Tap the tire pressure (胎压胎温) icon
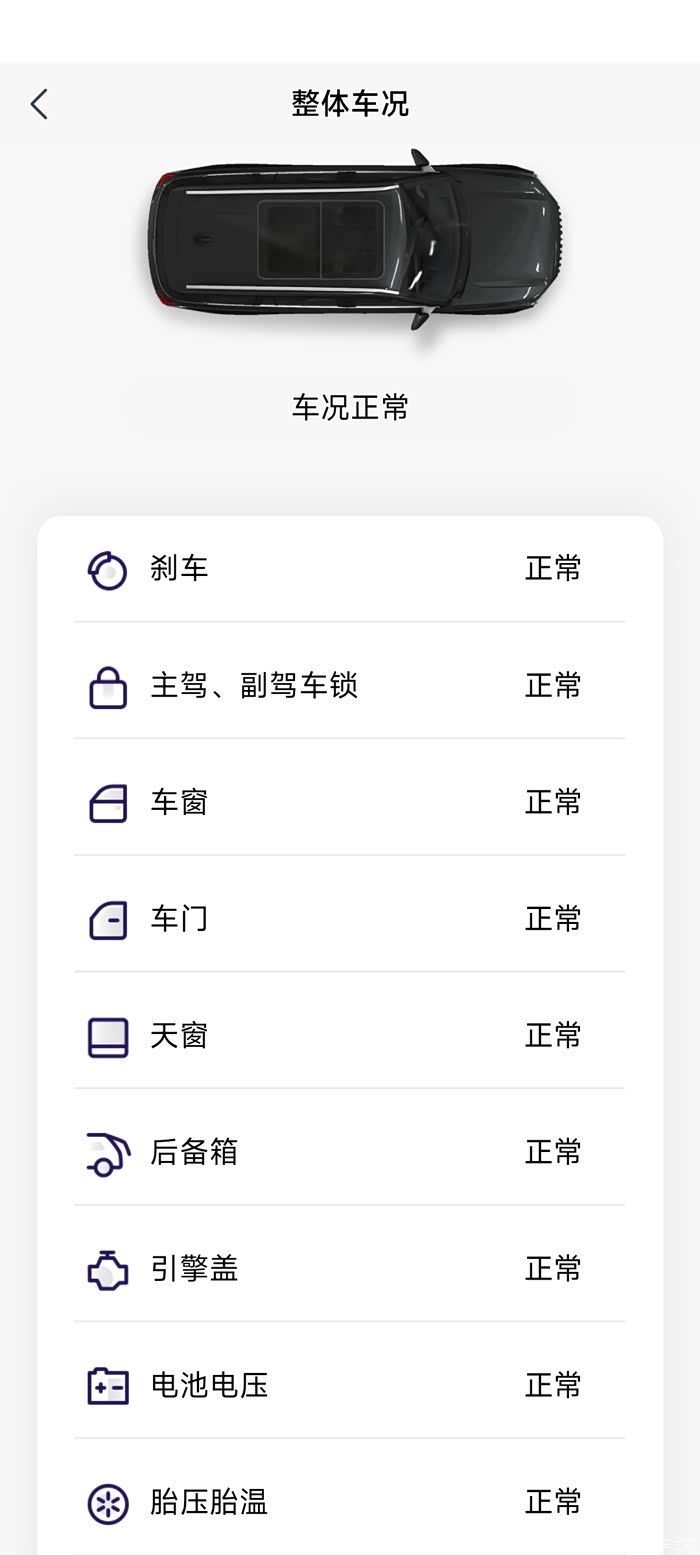The width and height of the screenshot is (700, 1555). [x=107, y=1503]
